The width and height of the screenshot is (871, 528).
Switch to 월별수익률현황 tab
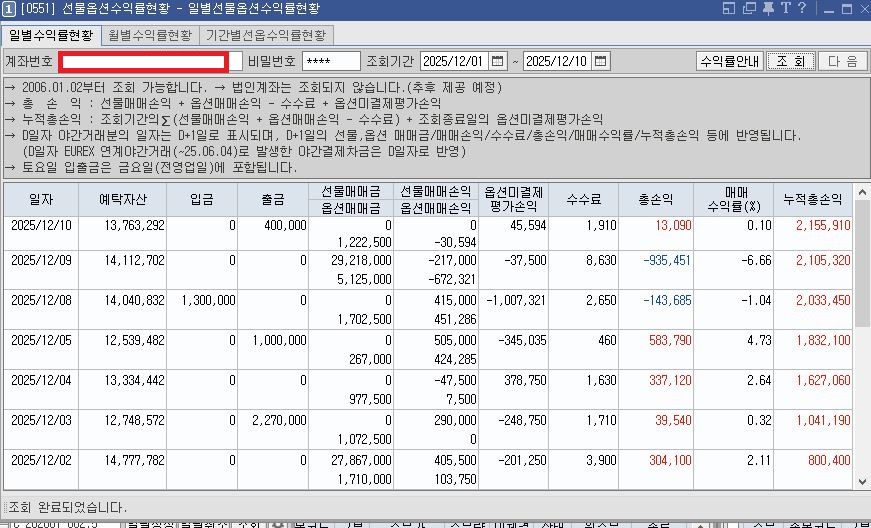pyautogui.click(x=150, y=35)
